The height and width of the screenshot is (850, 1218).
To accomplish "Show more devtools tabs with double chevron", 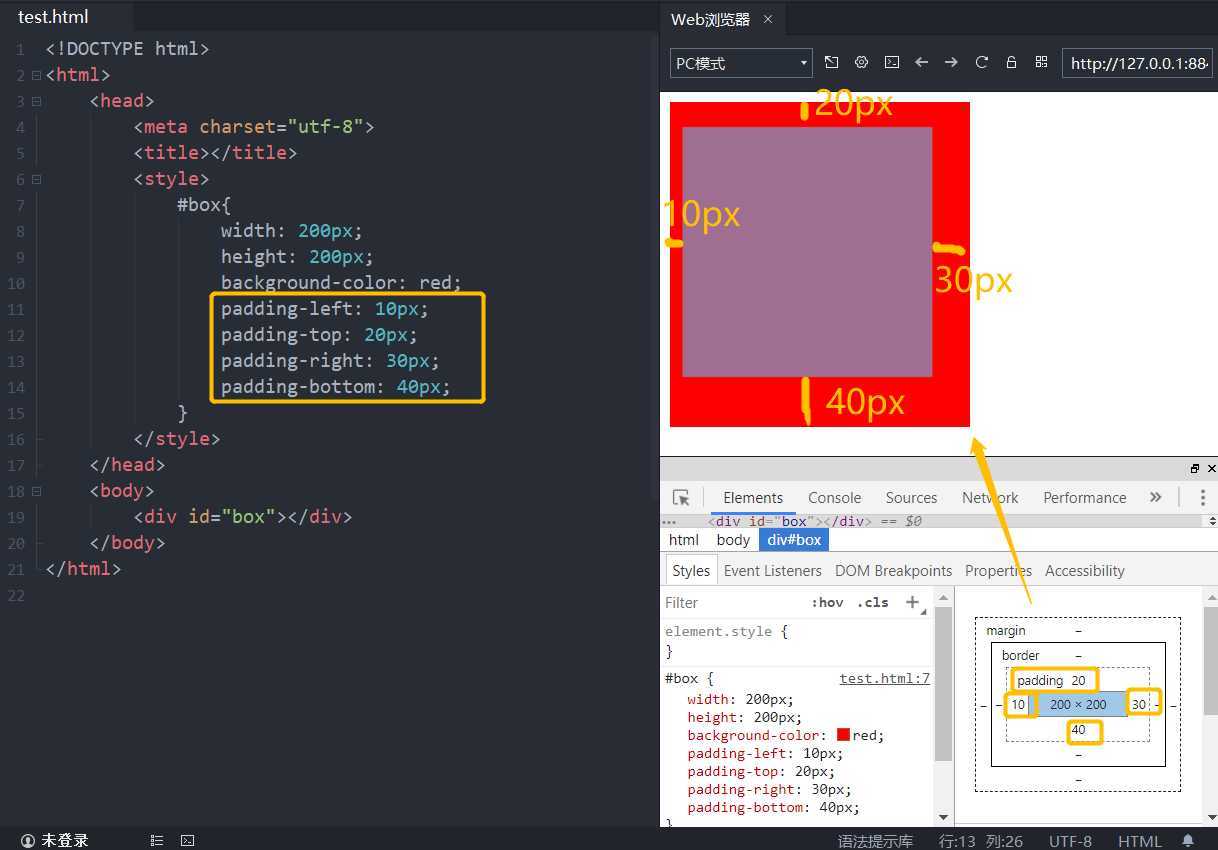I will coord(1156,497).
